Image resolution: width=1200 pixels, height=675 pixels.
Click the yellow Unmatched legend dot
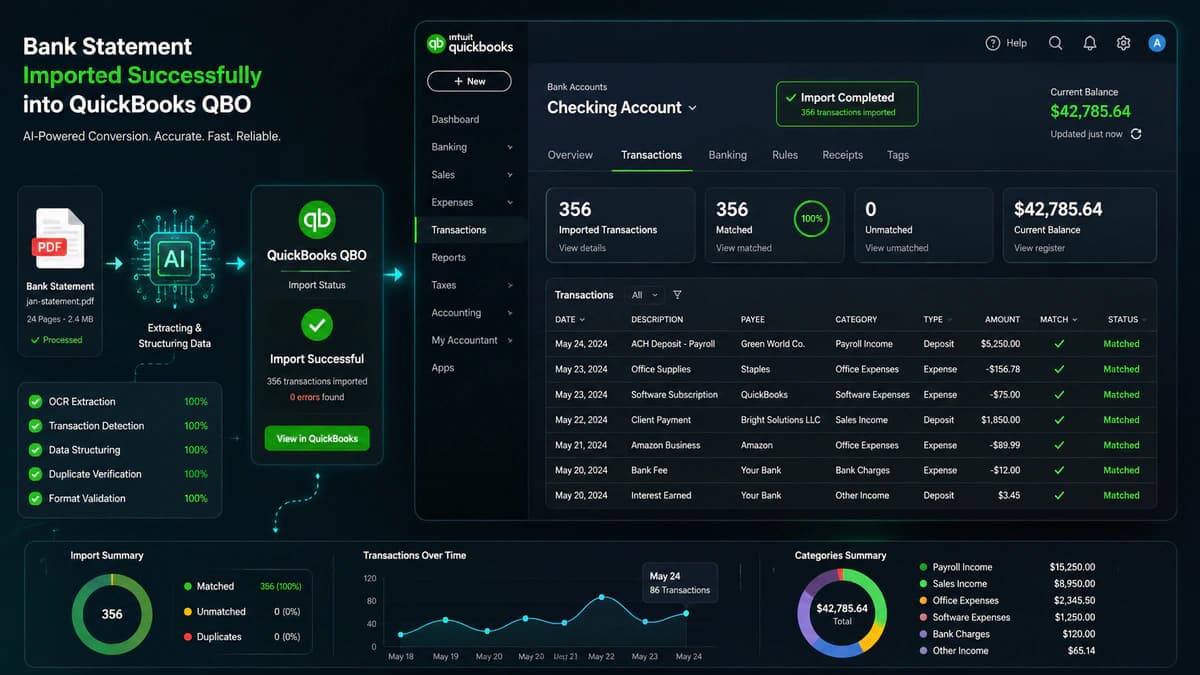(188, 612)
